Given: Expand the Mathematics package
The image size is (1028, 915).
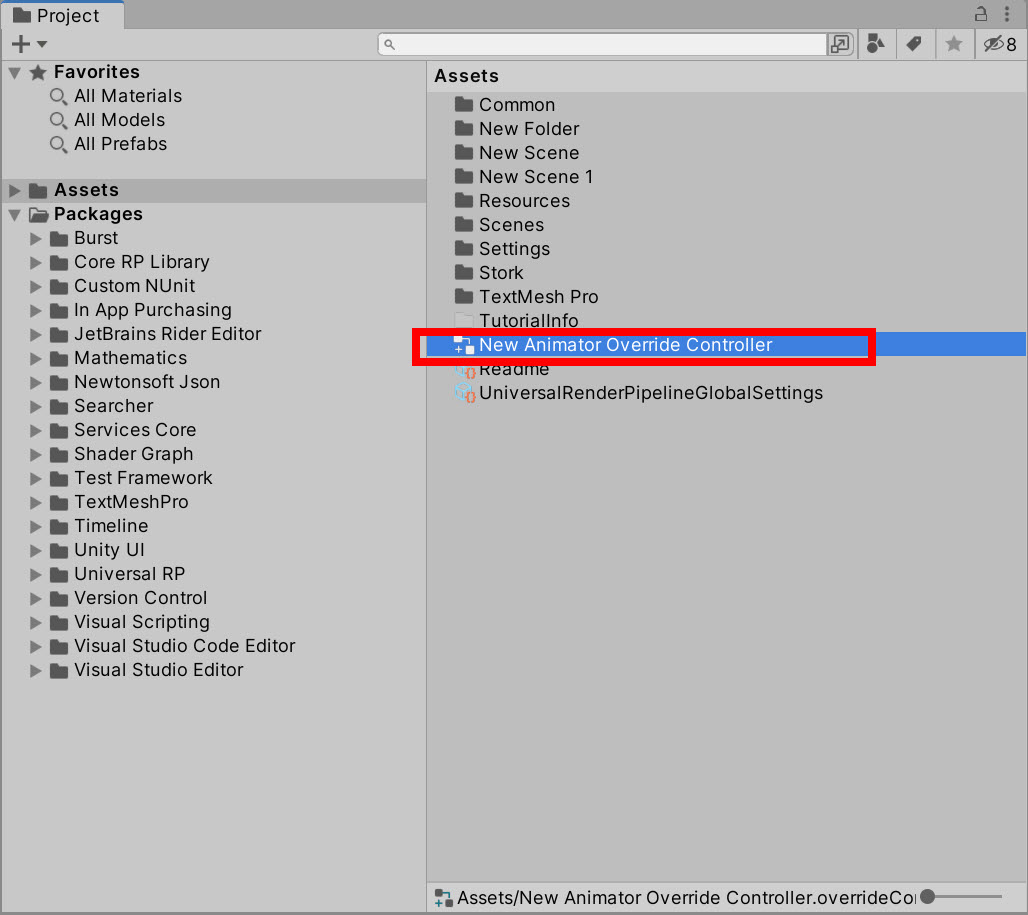Looking at the screenshot, I should pos(35,359).
